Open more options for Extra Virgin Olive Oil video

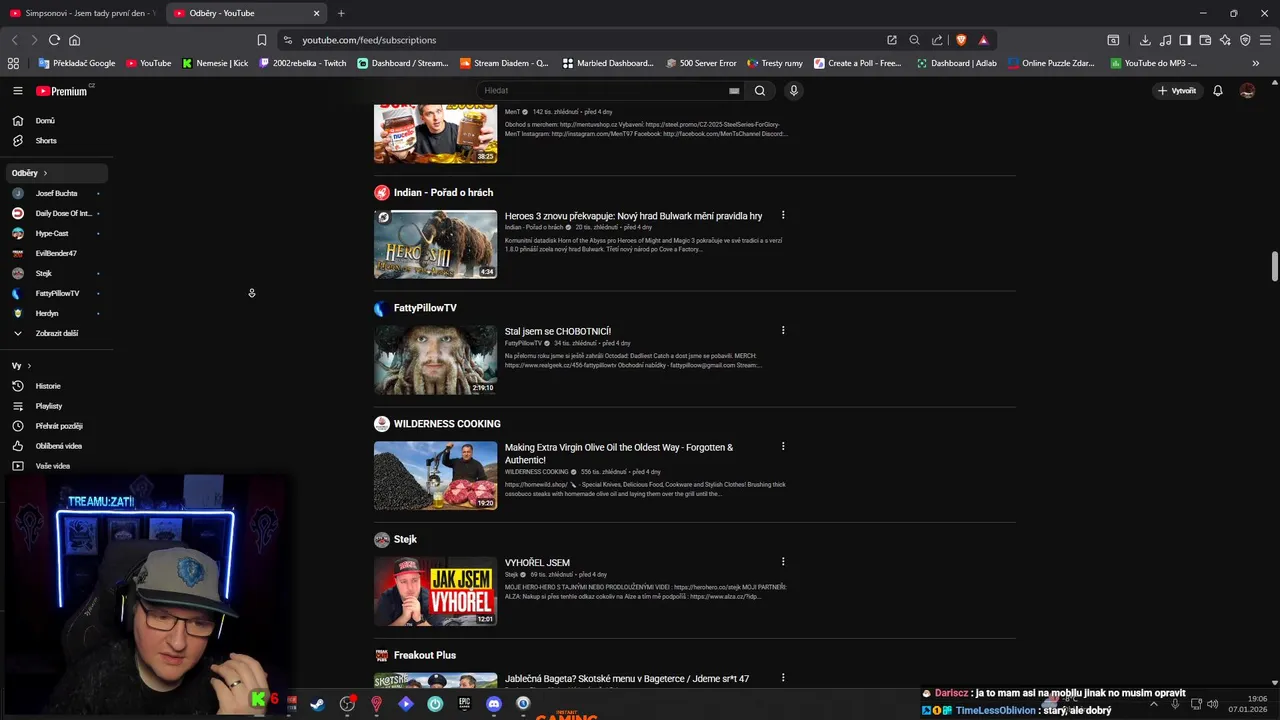coord(783,446)
